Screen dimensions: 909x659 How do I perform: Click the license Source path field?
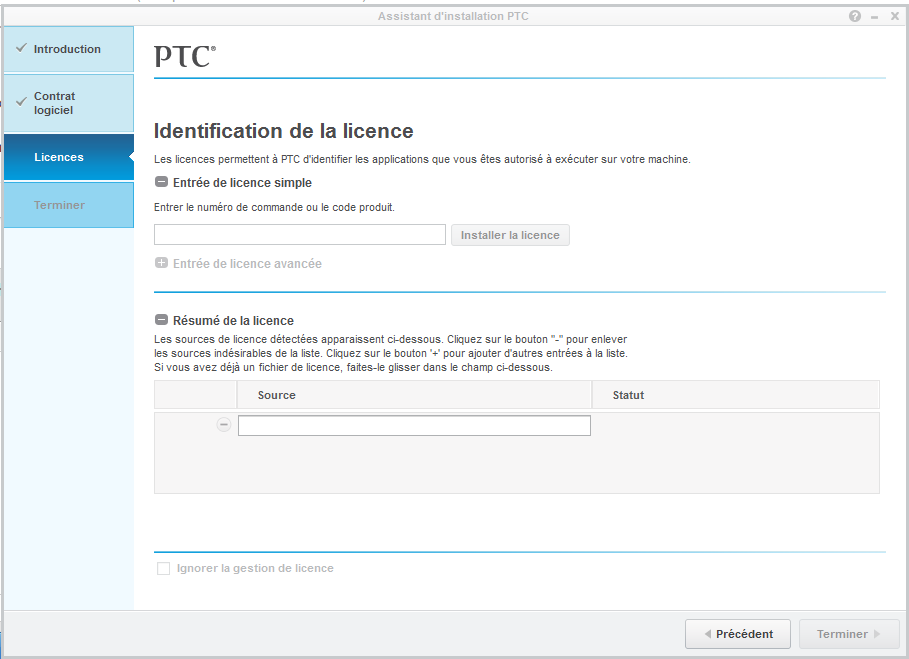click(x=414, y=425)
